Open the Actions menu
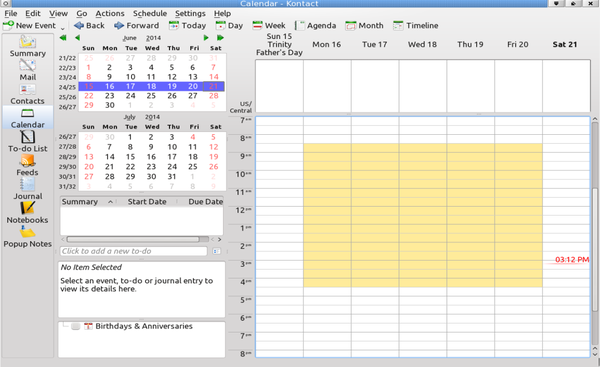The image size is (600, 367). point(110,13)
